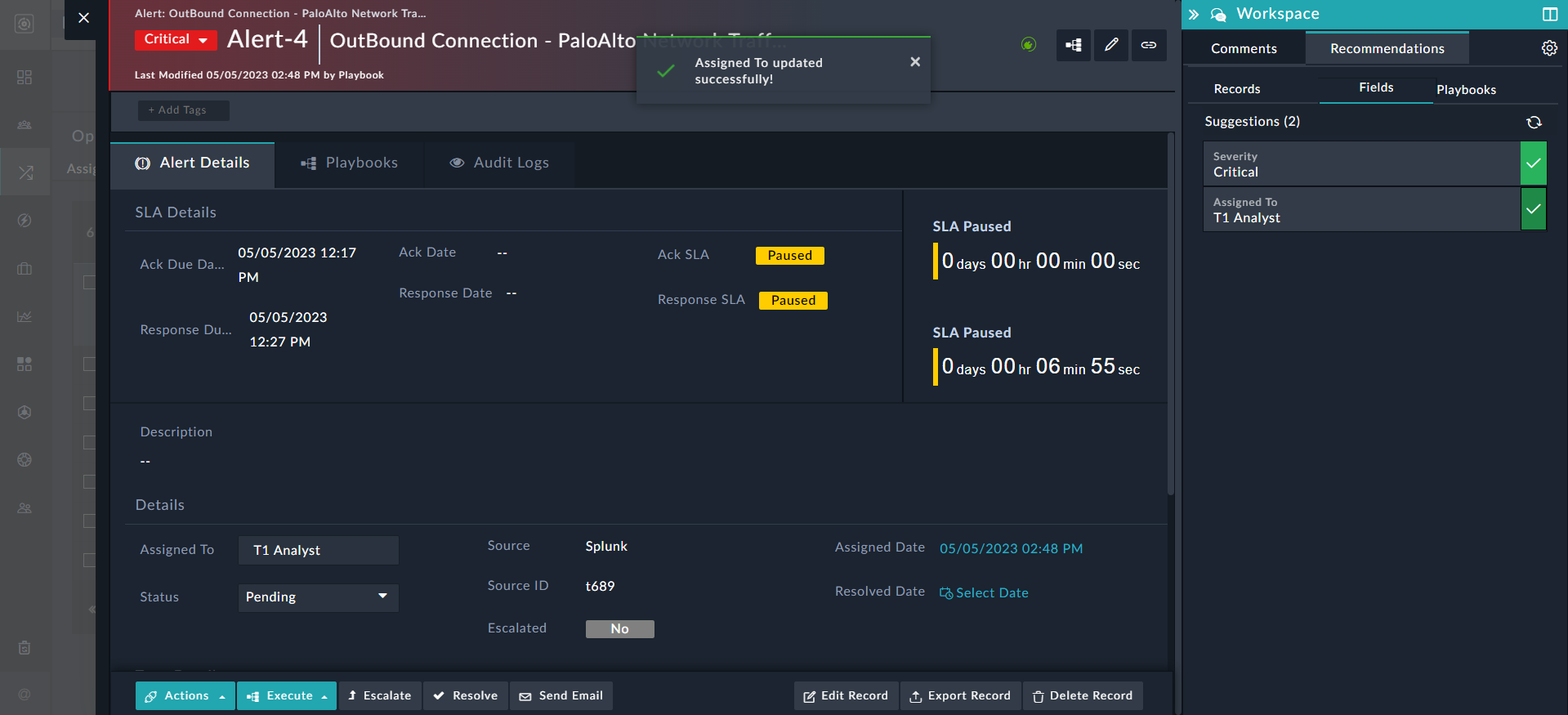Refresh the Suggestions list
The image size is (1568, 715).
point(1534,122)
